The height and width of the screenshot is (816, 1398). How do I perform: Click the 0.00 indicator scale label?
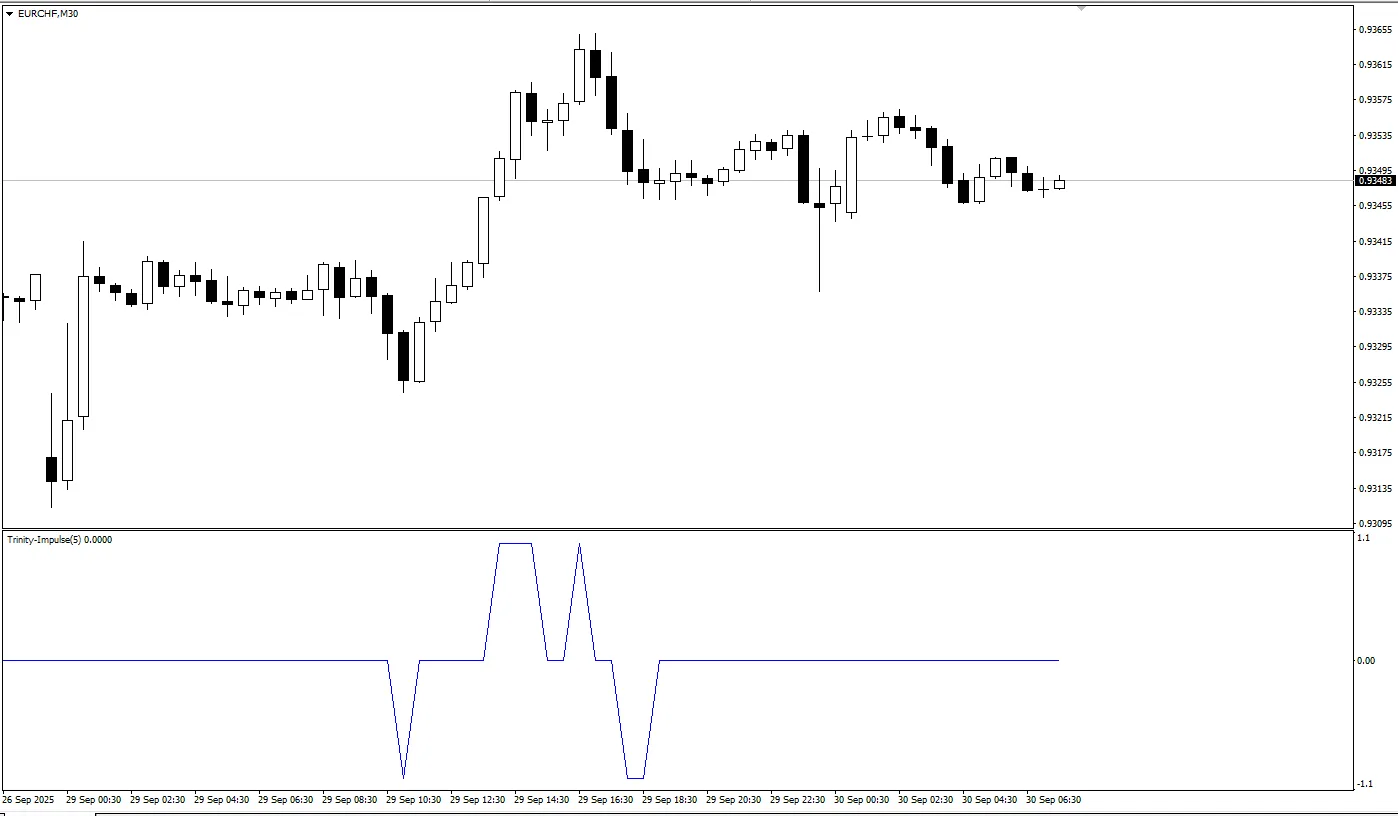1366,661
